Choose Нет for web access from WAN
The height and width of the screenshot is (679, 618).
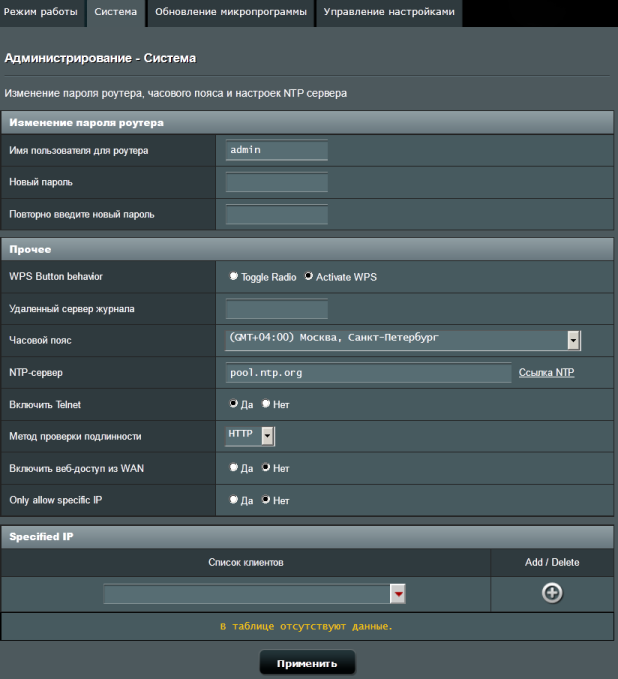pos(266,468)
